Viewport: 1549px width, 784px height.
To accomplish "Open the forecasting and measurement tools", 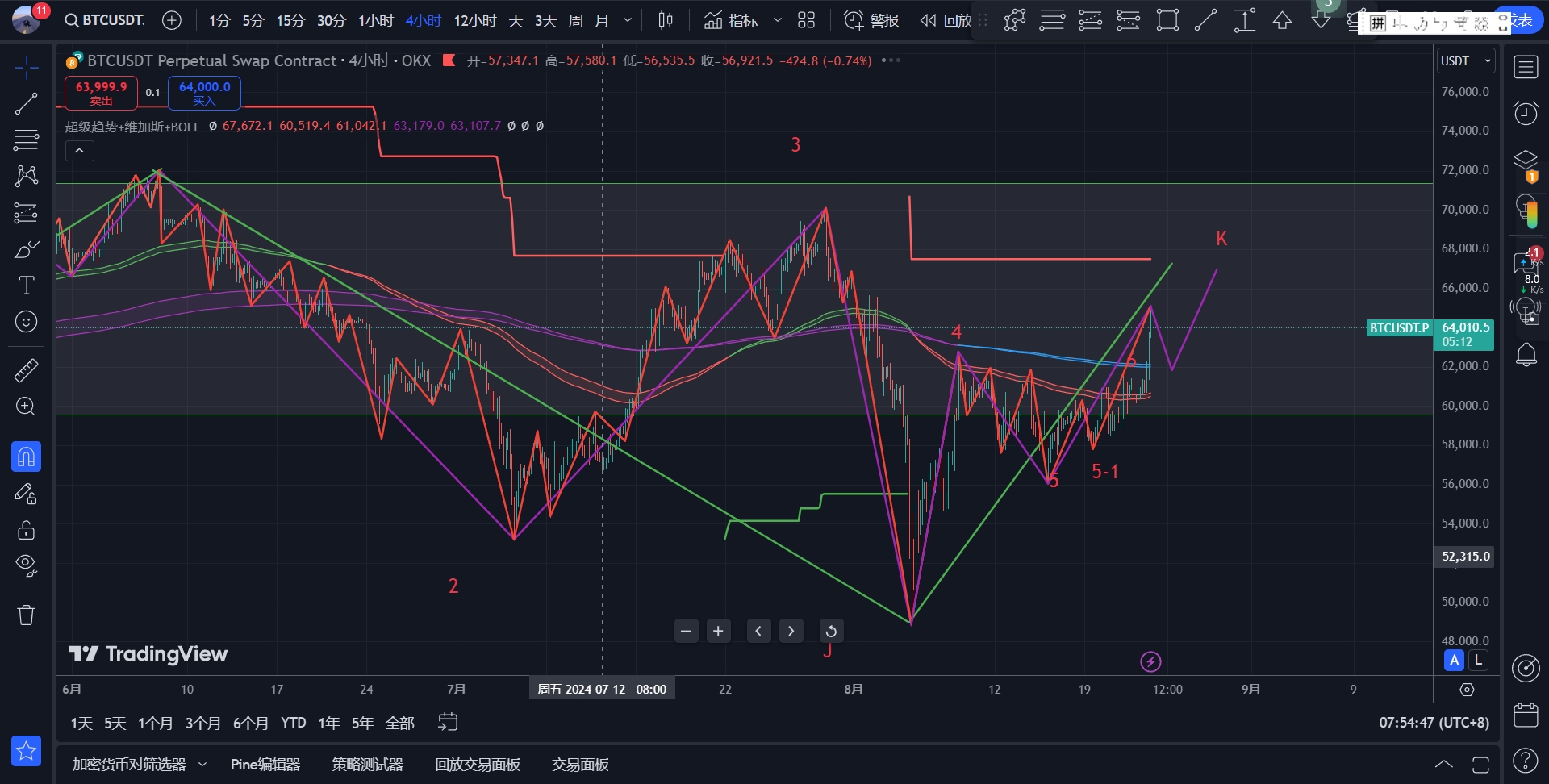I will click(x=26, y=213).
